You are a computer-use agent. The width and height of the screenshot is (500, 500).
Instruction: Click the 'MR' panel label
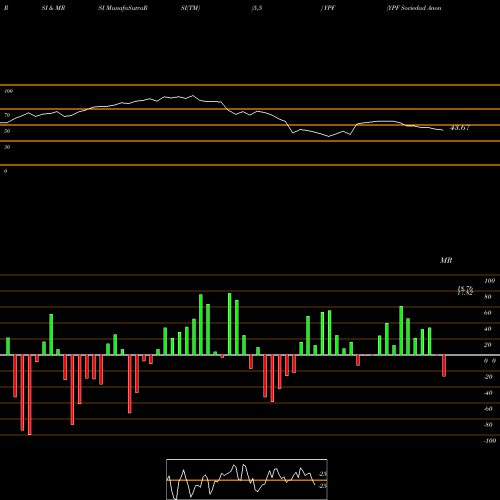pos(446,260)
